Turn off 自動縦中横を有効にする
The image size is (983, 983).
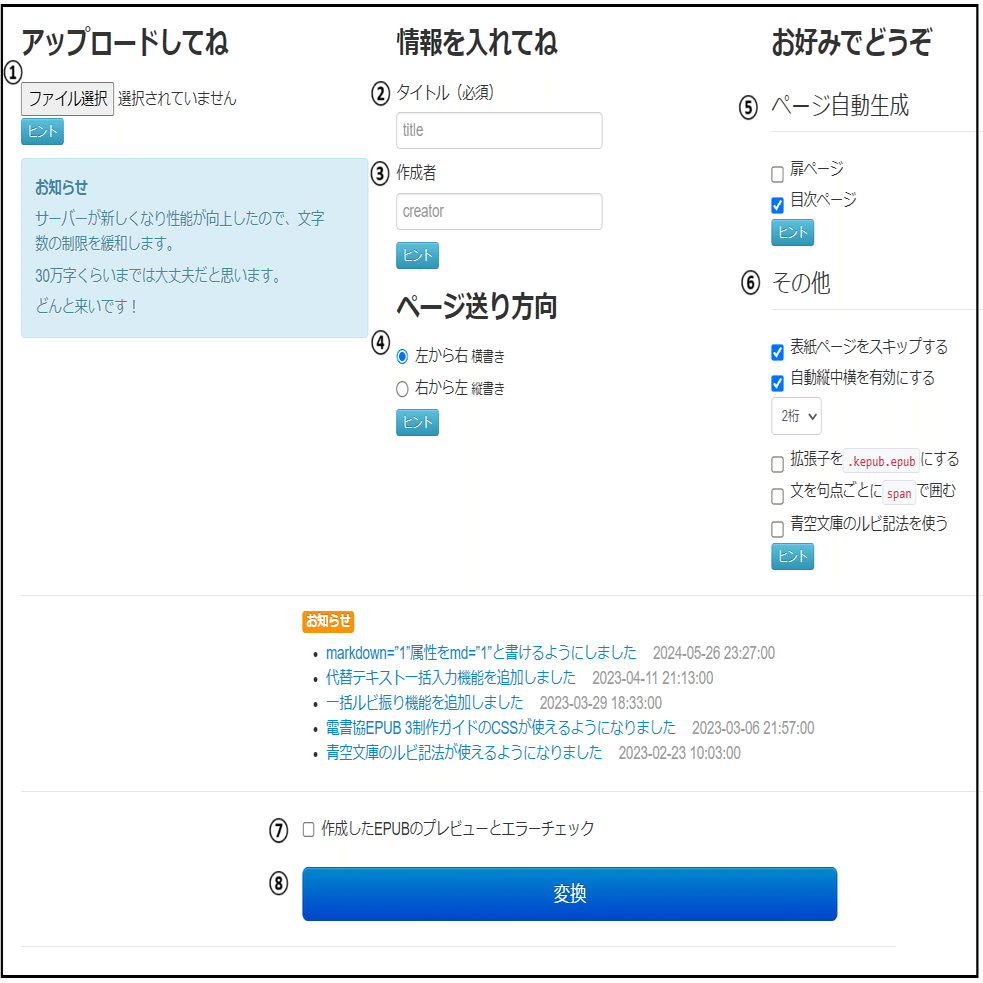(x=775, y=379)
